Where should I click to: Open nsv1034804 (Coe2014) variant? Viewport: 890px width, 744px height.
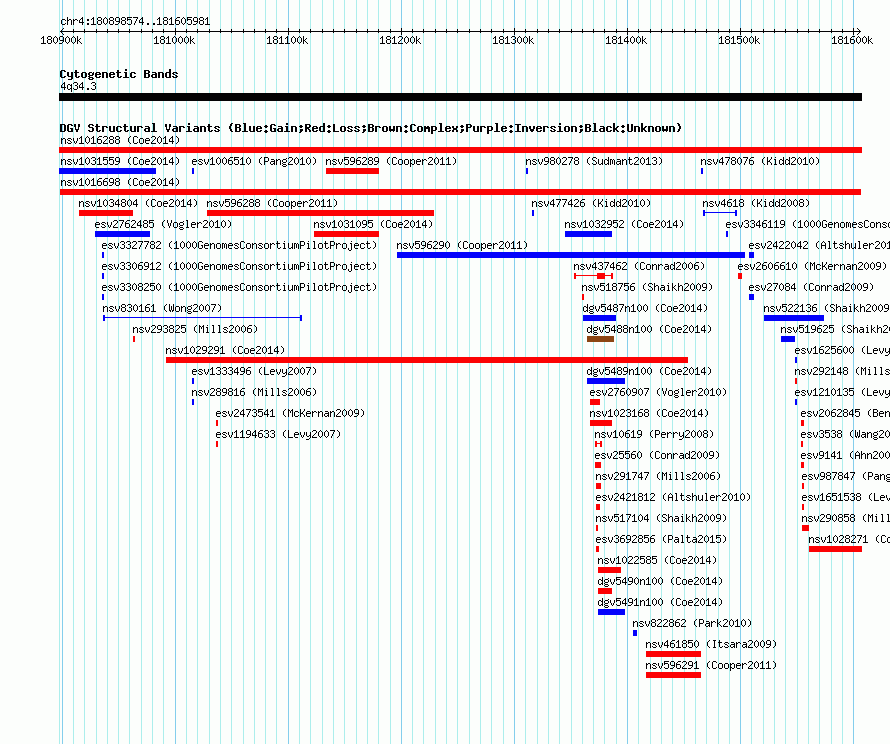coord(138,203)
